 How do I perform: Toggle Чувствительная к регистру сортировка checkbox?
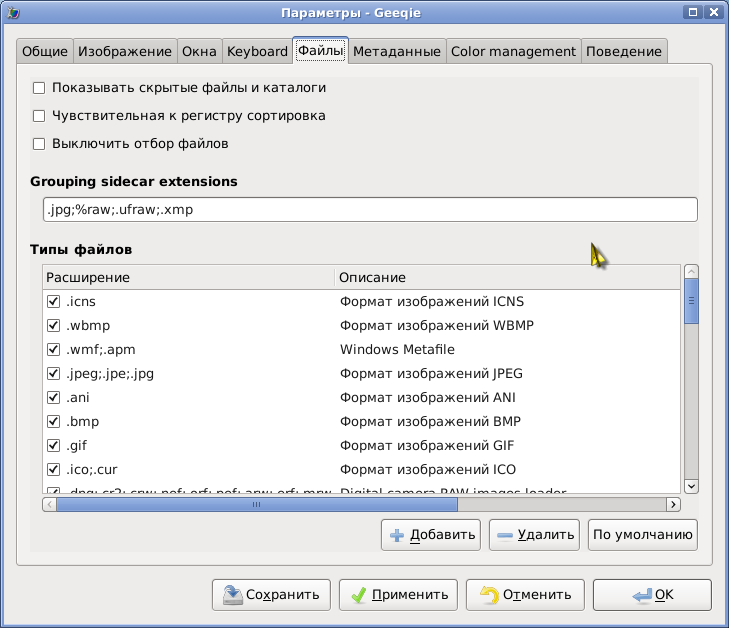(x=39, y=116)
